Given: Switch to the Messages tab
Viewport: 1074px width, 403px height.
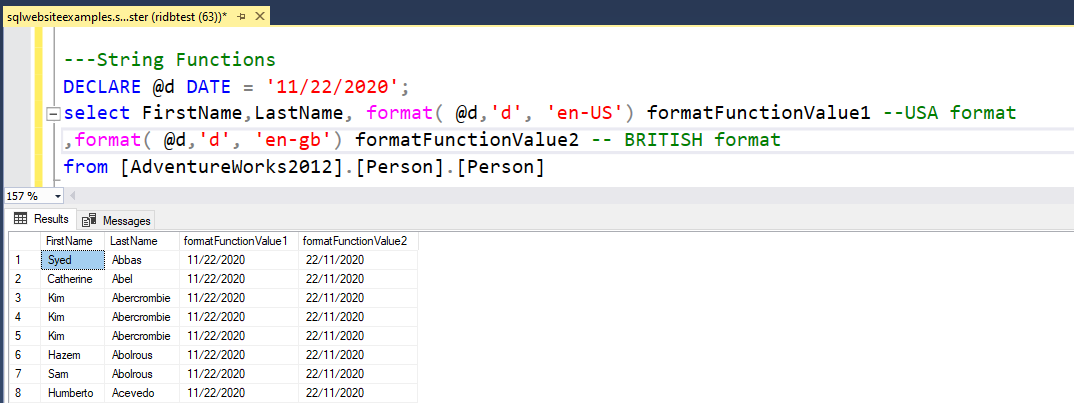Looking at the screenshot, I should (116, 220).
